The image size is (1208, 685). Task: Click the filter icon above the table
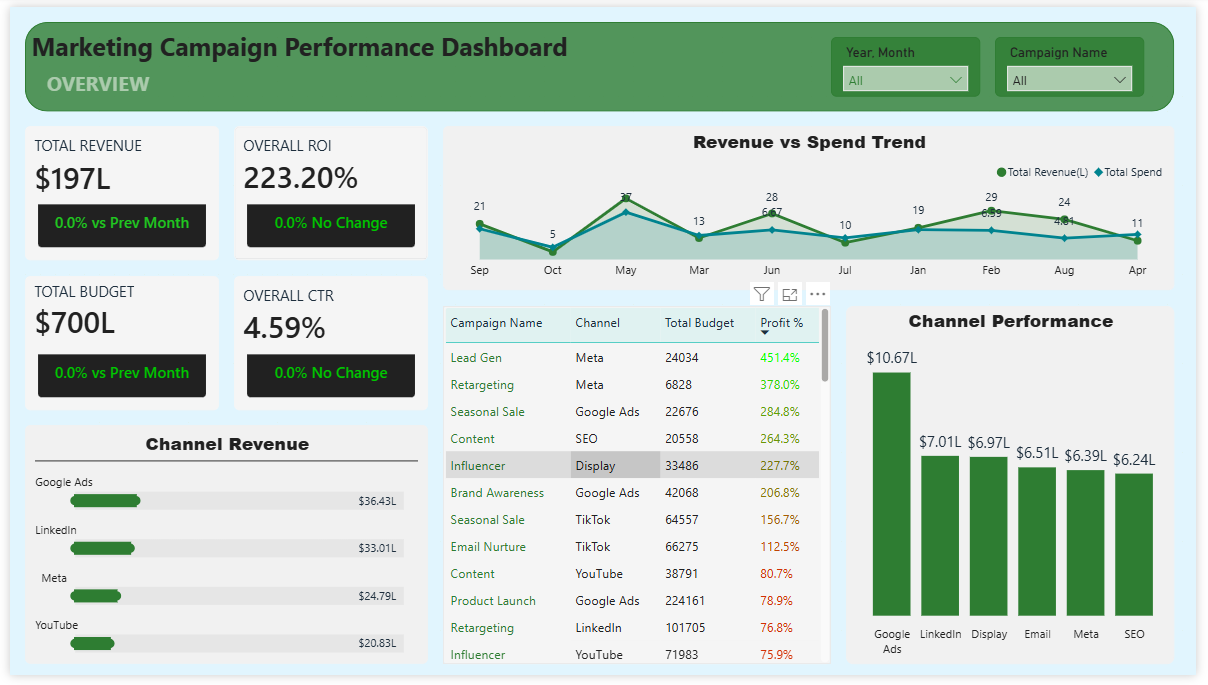click(762, 294)
